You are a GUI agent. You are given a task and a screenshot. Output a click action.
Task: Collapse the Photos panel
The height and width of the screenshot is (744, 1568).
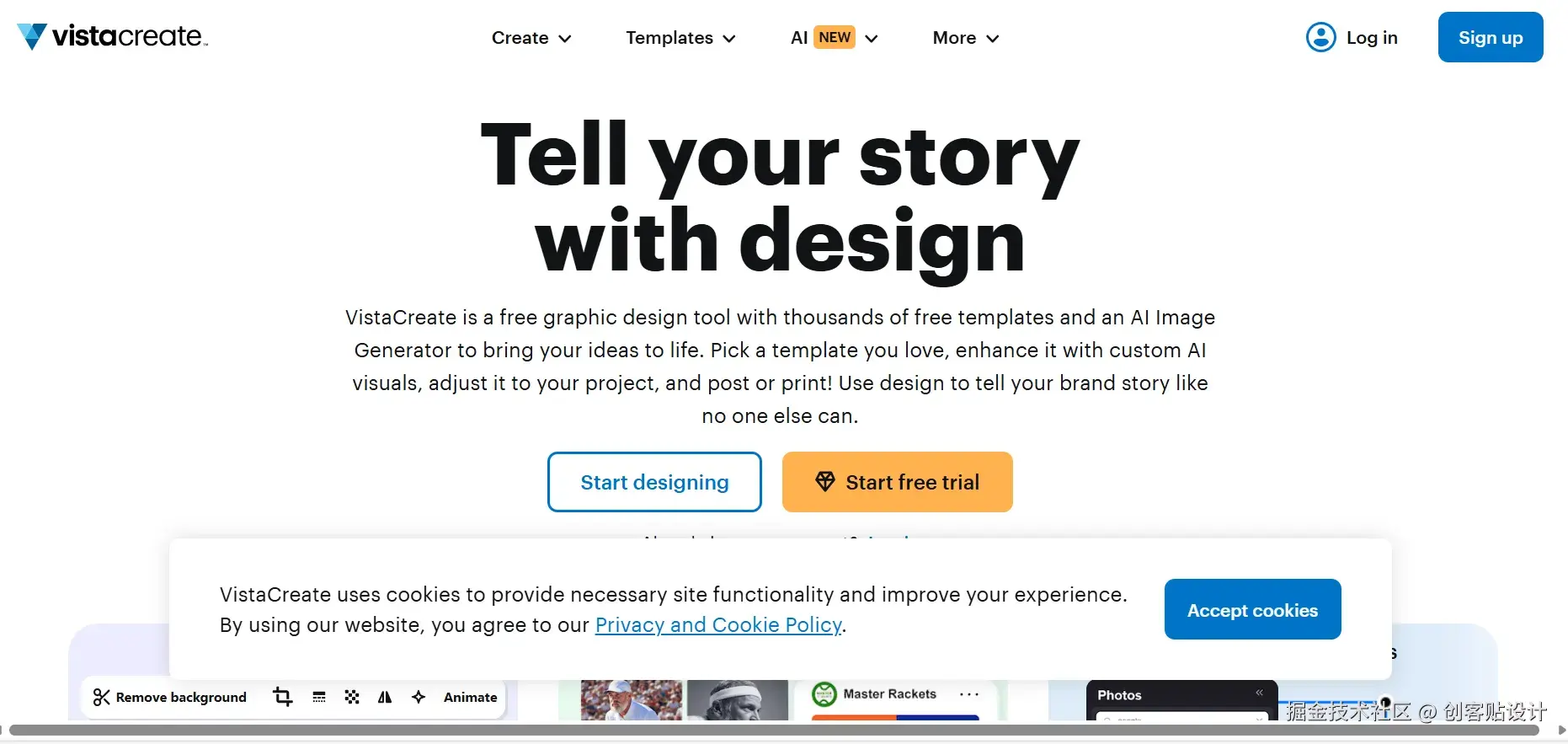coord(1259,693)
